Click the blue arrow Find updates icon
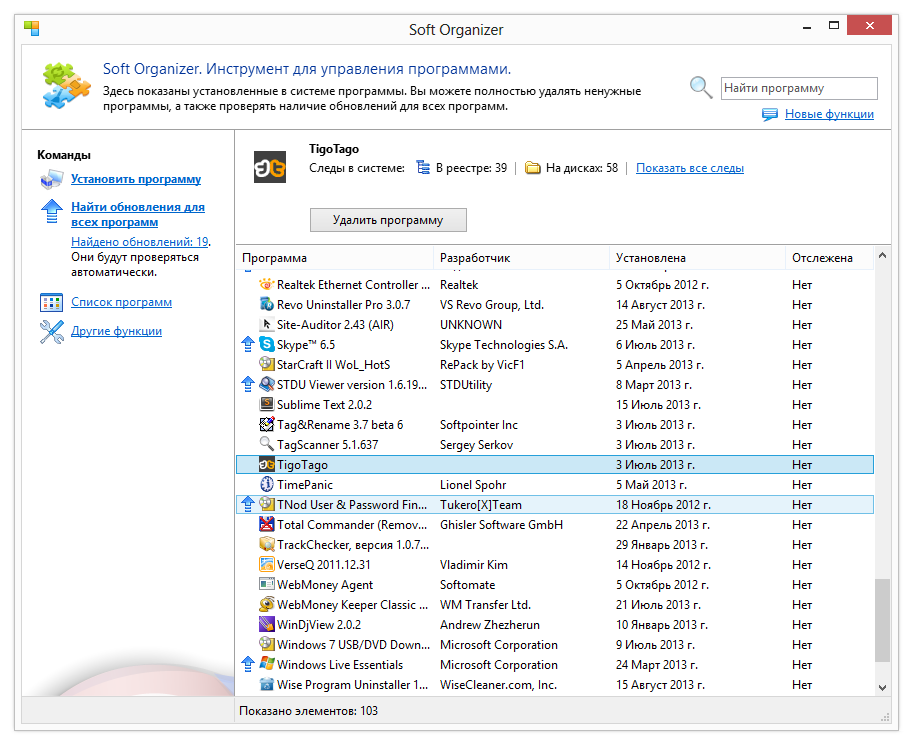Viewport: 907px width, 745px height. click(x=51, y=211)
